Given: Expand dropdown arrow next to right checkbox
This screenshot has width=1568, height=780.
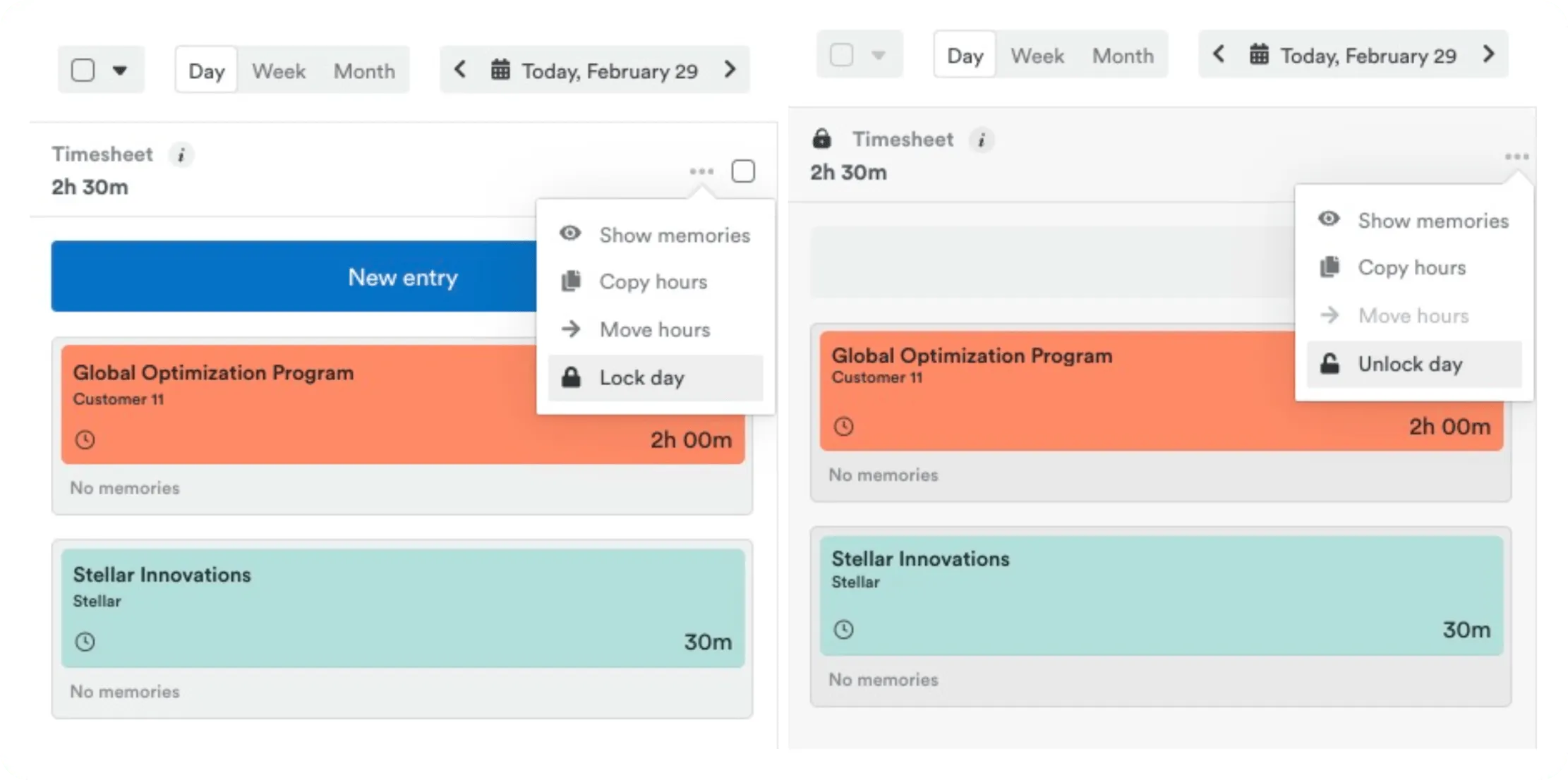Looking at the screenshot, I should [879, 54].
